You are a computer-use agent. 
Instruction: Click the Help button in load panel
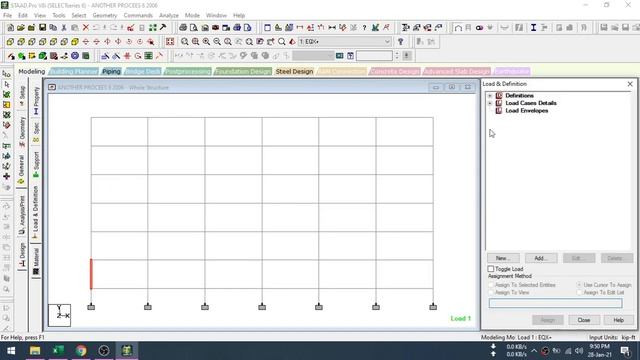pos(618,320)
